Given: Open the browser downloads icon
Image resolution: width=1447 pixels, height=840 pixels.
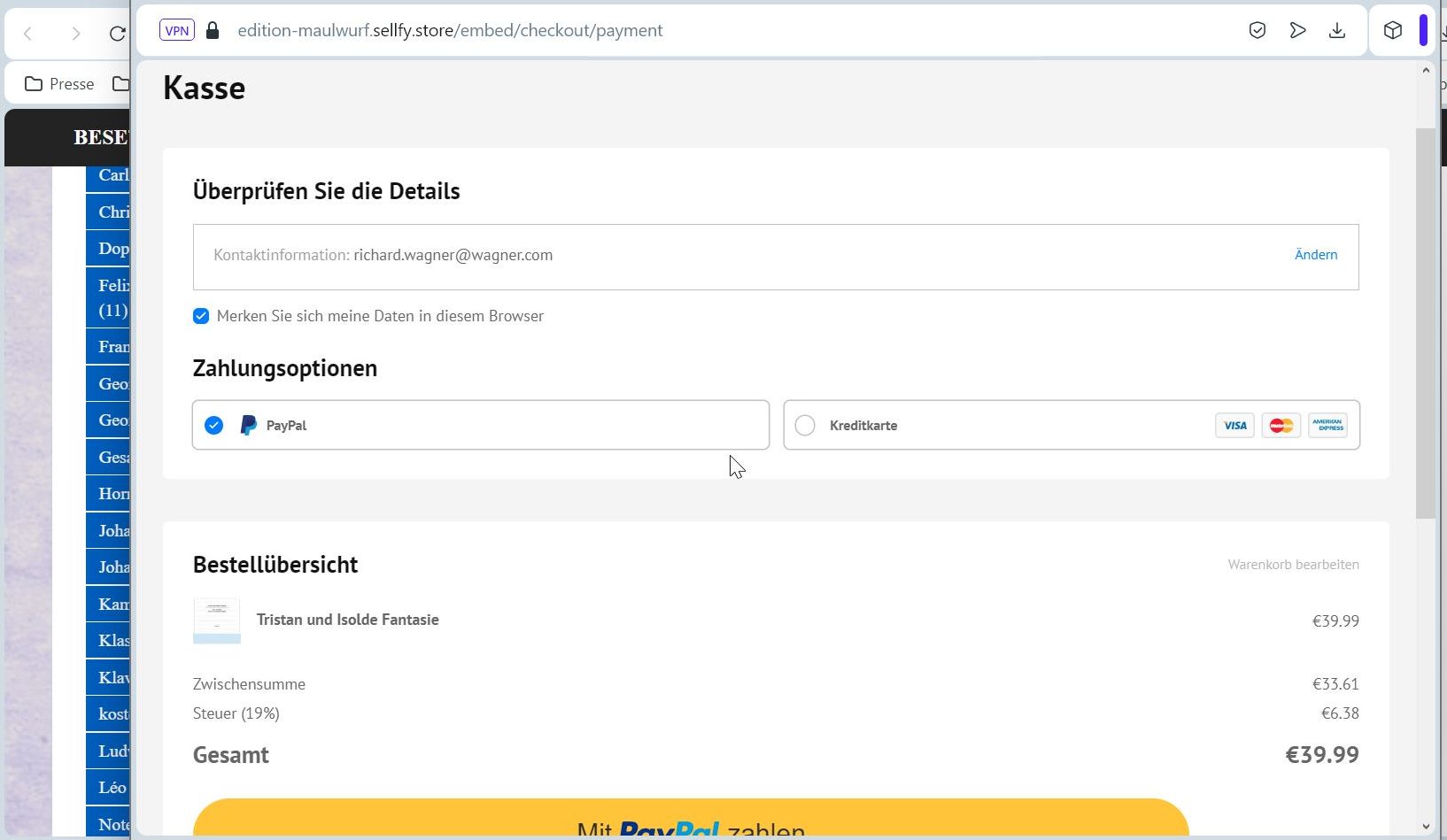Looking at the screenshot, I should pyautogui.click(x=1337, y=30).
